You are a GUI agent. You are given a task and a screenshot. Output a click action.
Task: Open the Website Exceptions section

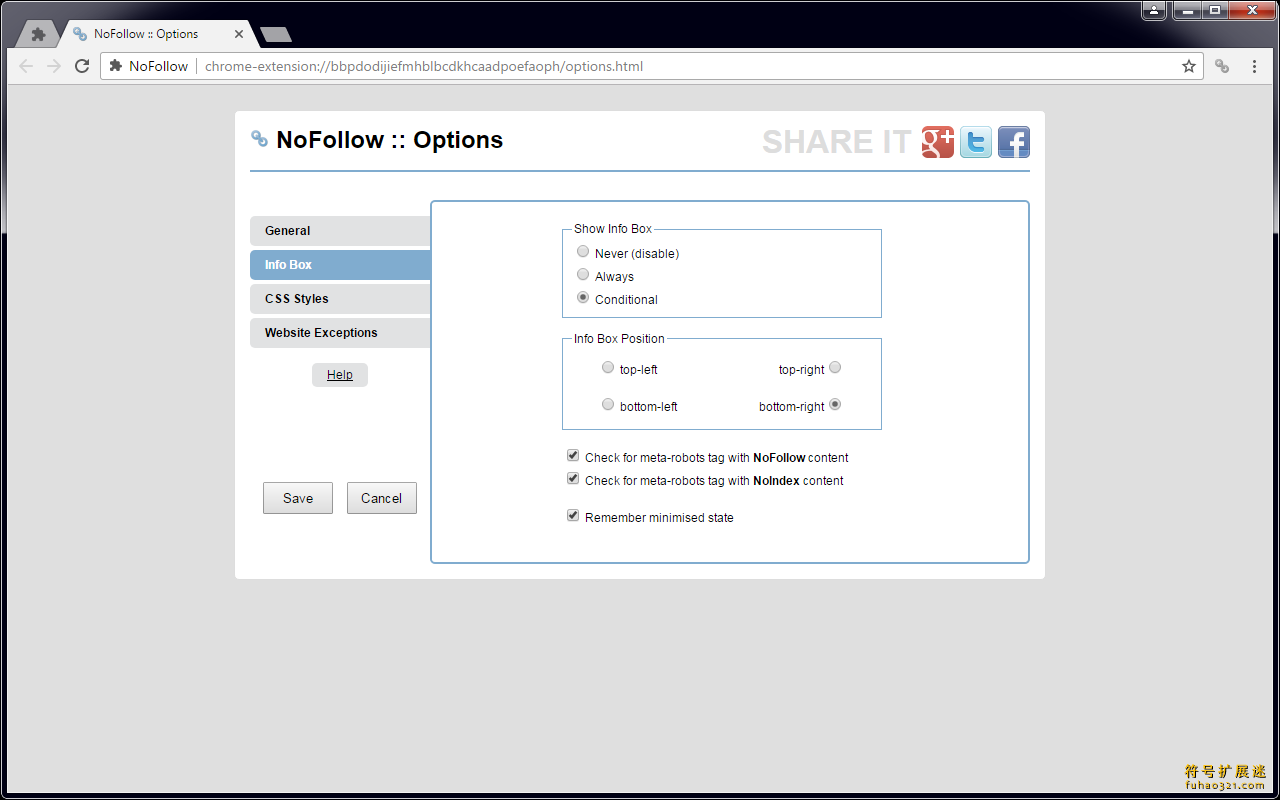340,333
